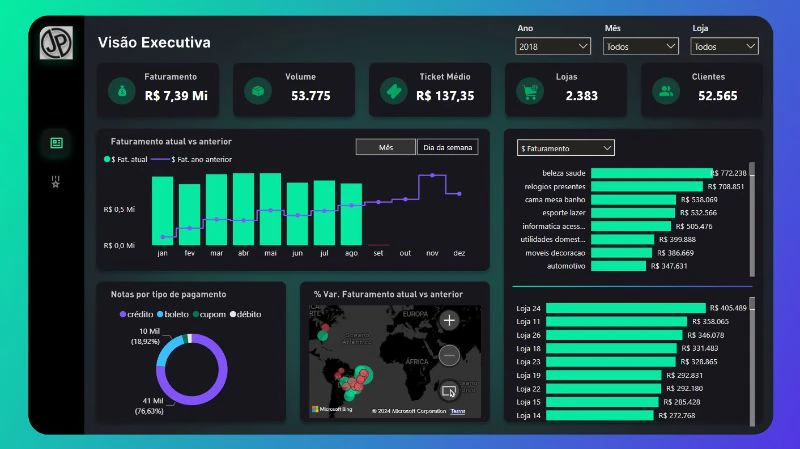The height and width of the screenshot is (449, 800).
Task: Open the ranking medal icon in sidebar
Action: (56, 182)
